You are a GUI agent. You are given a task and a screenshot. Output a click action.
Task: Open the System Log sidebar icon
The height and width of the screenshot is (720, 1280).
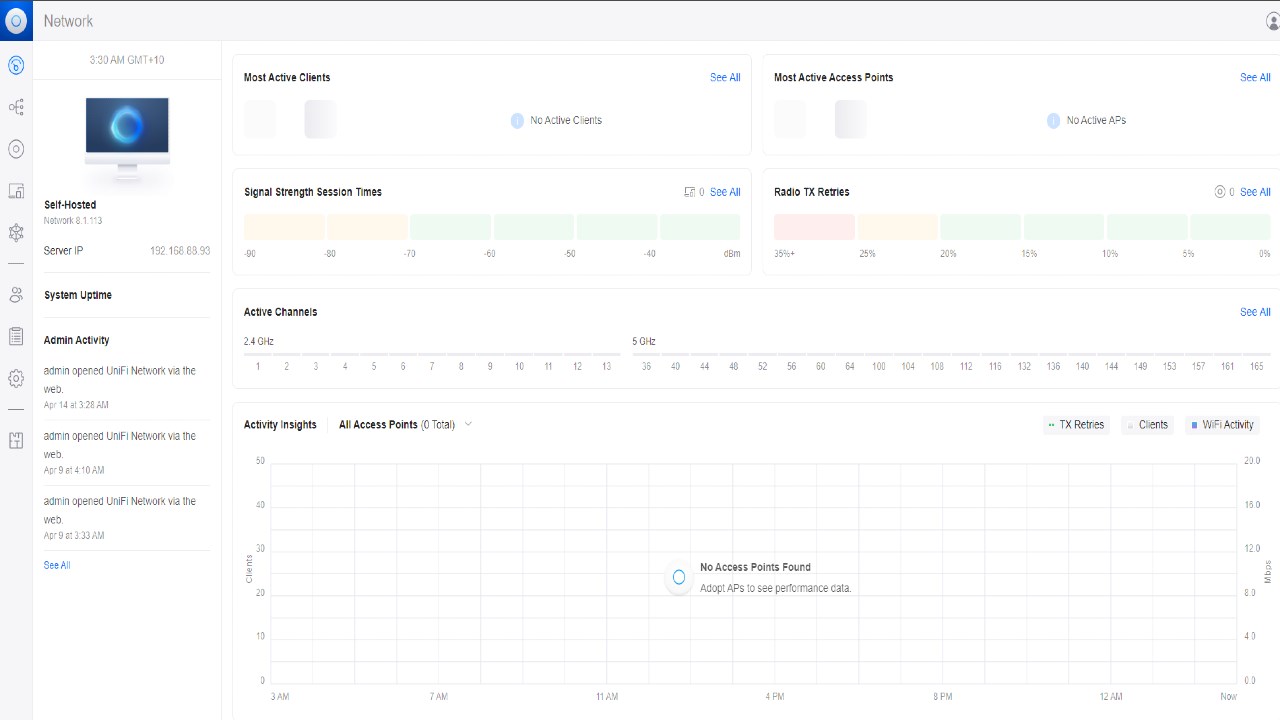(16, 337)
